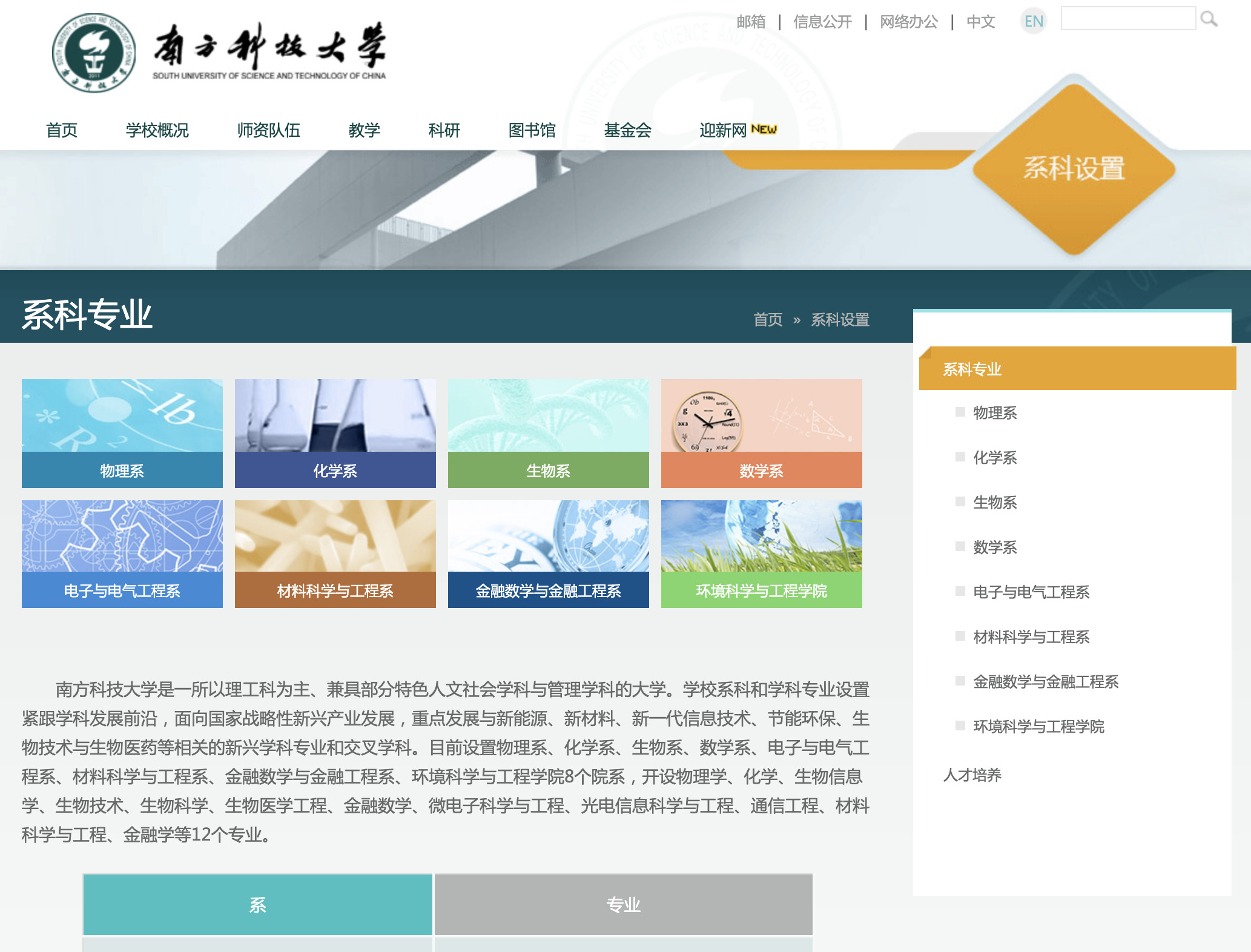This screenshot has height=952, width=1251.
Task: Select the 首页 menu item
Action: (x=62, y=130)
